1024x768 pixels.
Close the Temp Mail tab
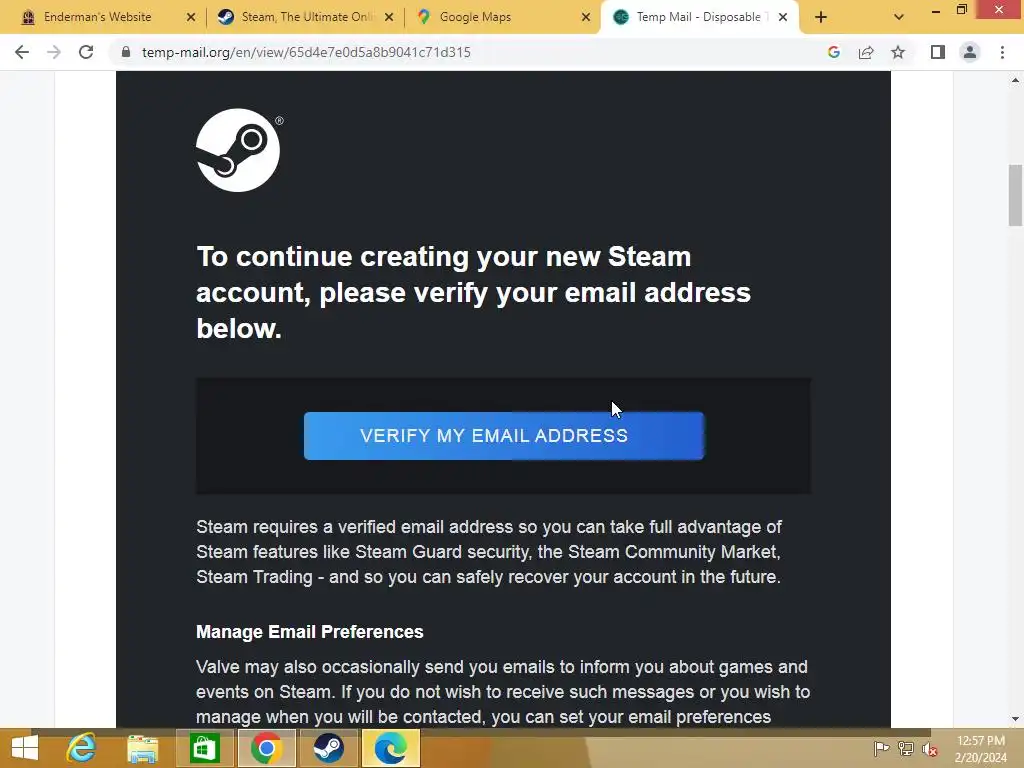(783, 17)
